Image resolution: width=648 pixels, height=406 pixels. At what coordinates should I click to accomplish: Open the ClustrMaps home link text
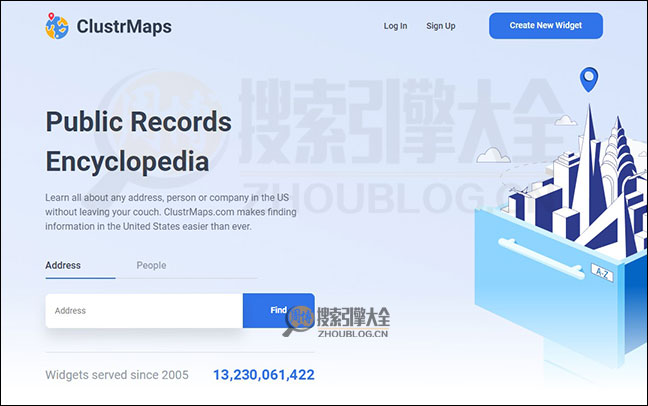click(x=124, y=26)
